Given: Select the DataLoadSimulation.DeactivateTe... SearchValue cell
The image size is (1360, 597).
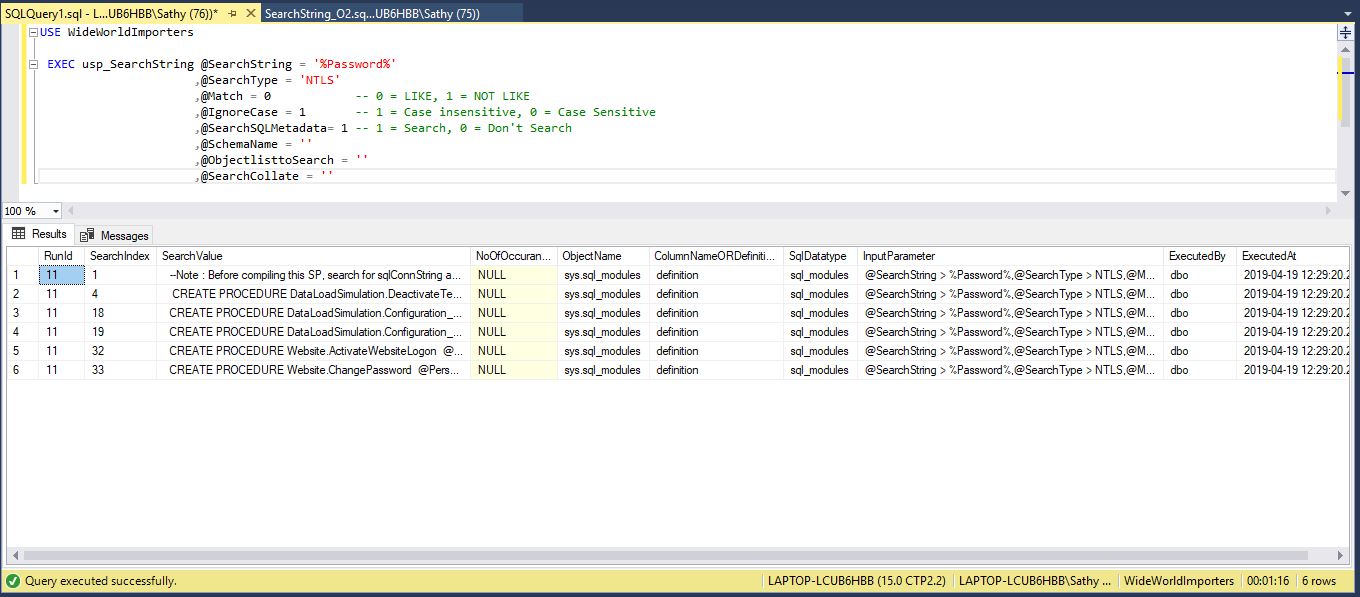Looking at the screenshot, I should [313, 294].
